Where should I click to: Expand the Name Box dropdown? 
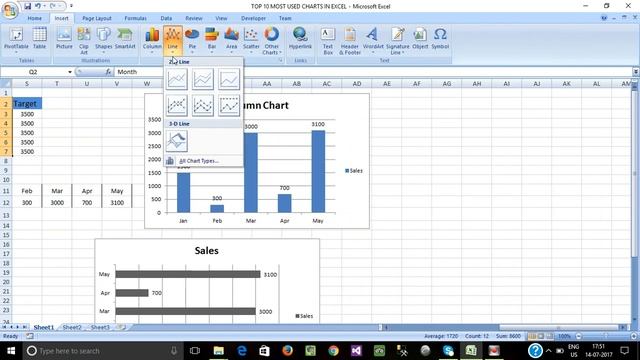click(70, 72)
